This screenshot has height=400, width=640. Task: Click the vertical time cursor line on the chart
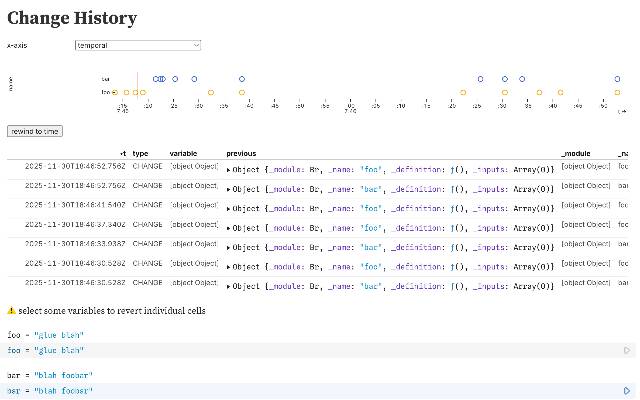point(136,85)
